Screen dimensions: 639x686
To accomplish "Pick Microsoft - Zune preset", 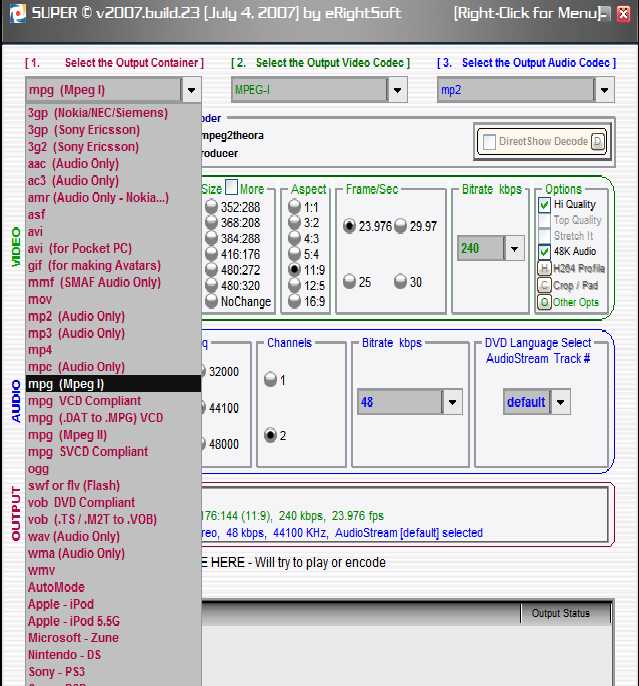I will [113, 638].
